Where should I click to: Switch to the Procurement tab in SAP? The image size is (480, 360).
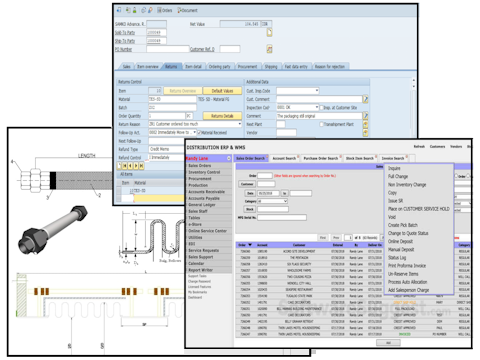[x=247, y=67]
